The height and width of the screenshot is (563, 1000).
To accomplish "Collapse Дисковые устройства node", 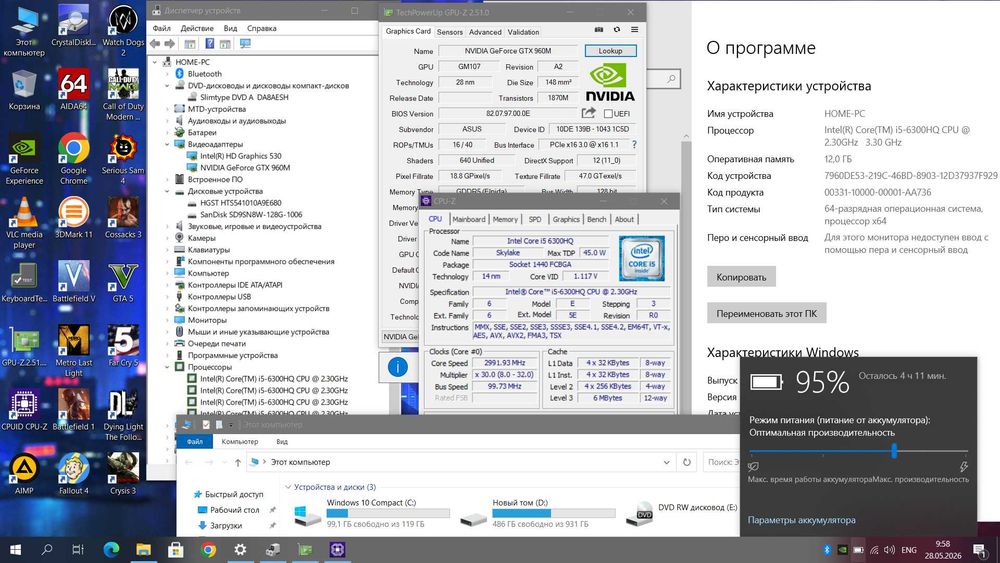I will tap(168, 191).
